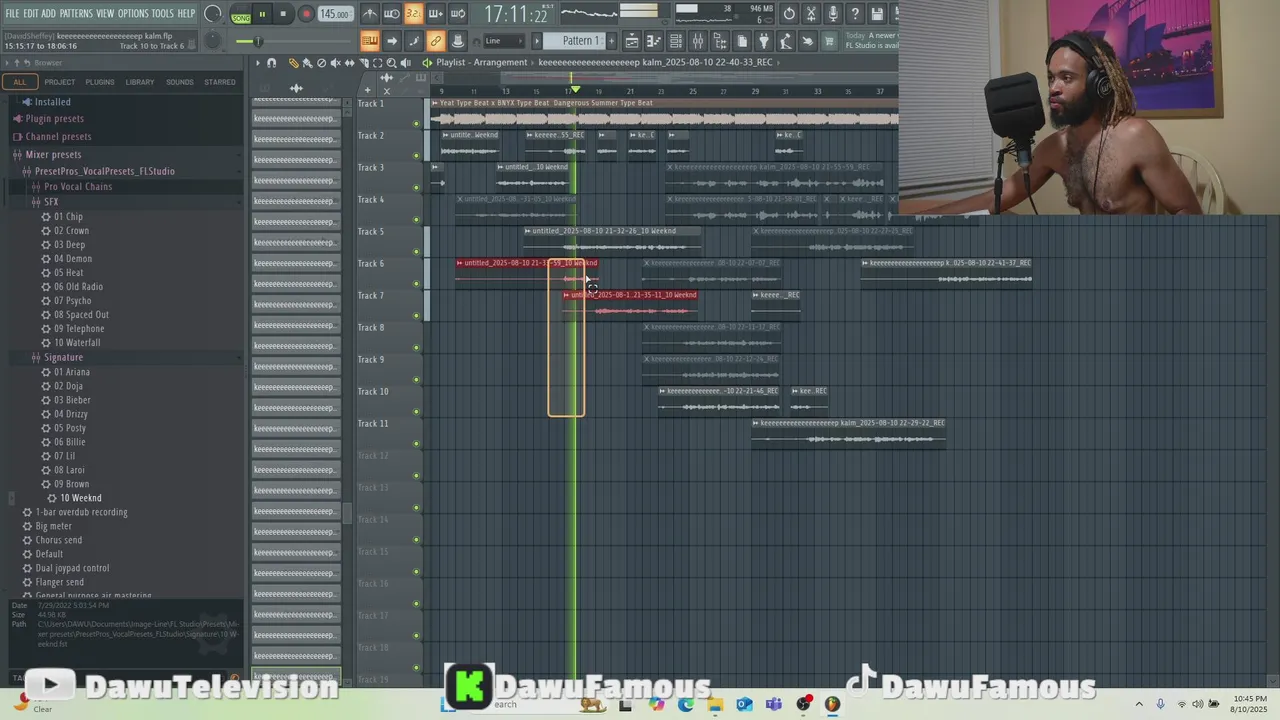The height and width of the screenshot is (720, 1280).
Task: Click the tempo 145.000 field
Action: point(335,14)
